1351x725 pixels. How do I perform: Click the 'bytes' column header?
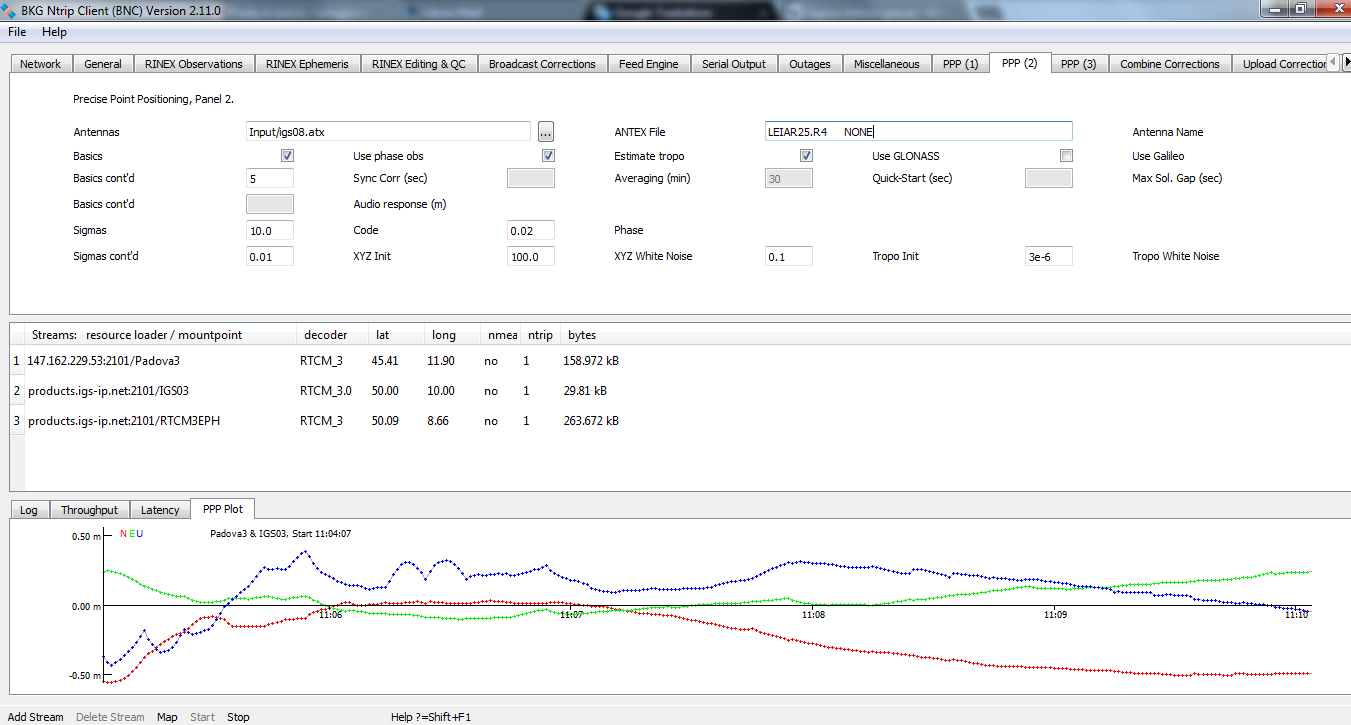tap(582, 335)
